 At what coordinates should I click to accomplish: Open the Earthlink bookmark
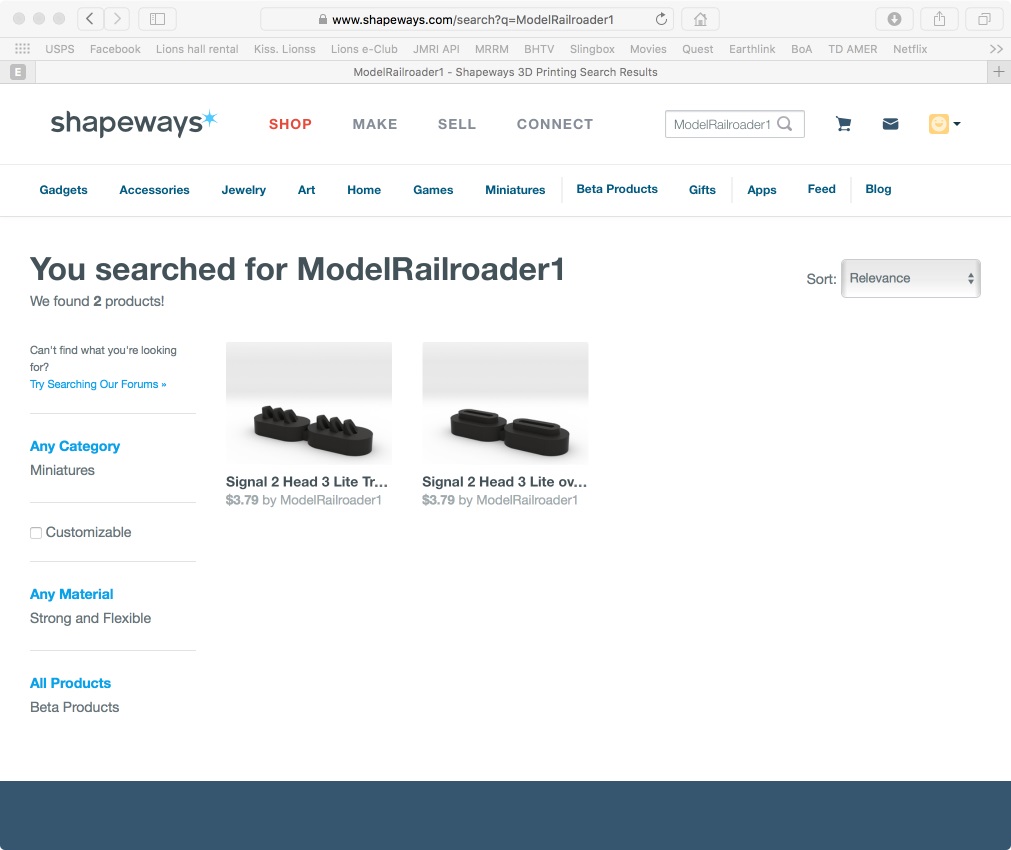pos(752,49)
